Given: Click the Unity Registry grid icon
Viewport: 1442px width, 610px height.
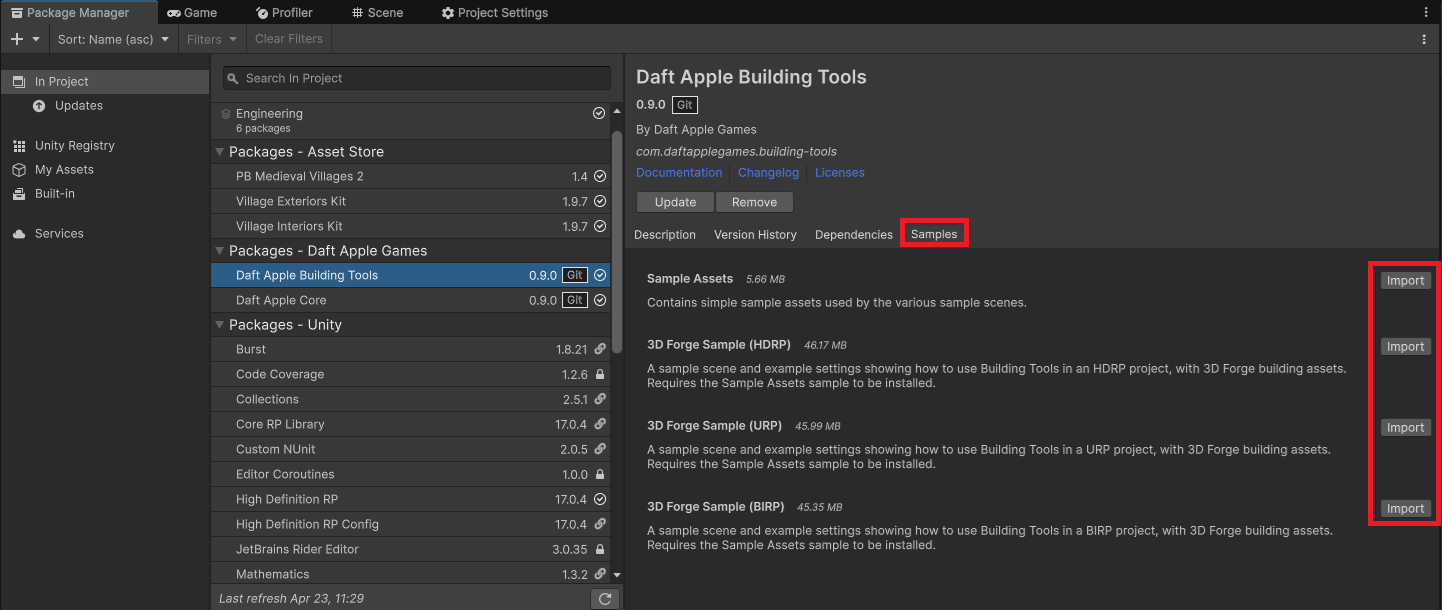Looking at the screenshot, I should (18, 146).
